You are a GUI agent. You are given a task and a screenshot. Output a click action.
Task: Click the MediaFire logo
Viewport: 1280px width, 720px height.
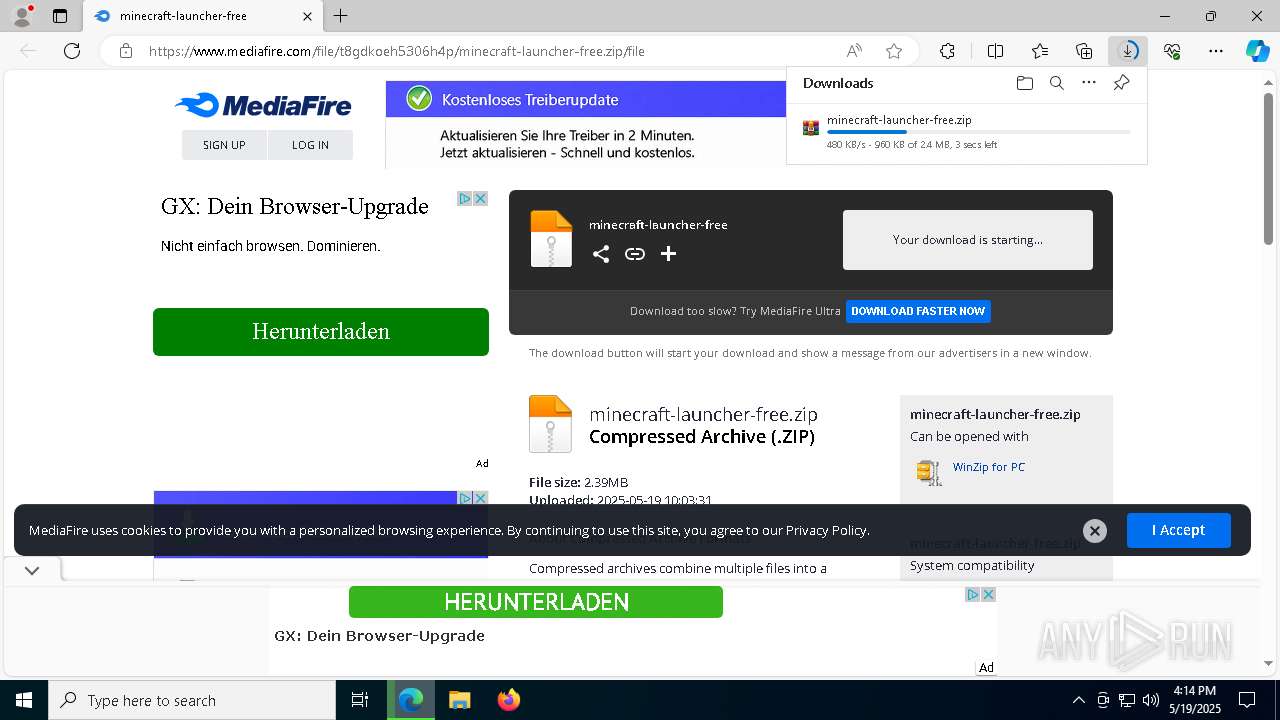[x=263, y=105]
